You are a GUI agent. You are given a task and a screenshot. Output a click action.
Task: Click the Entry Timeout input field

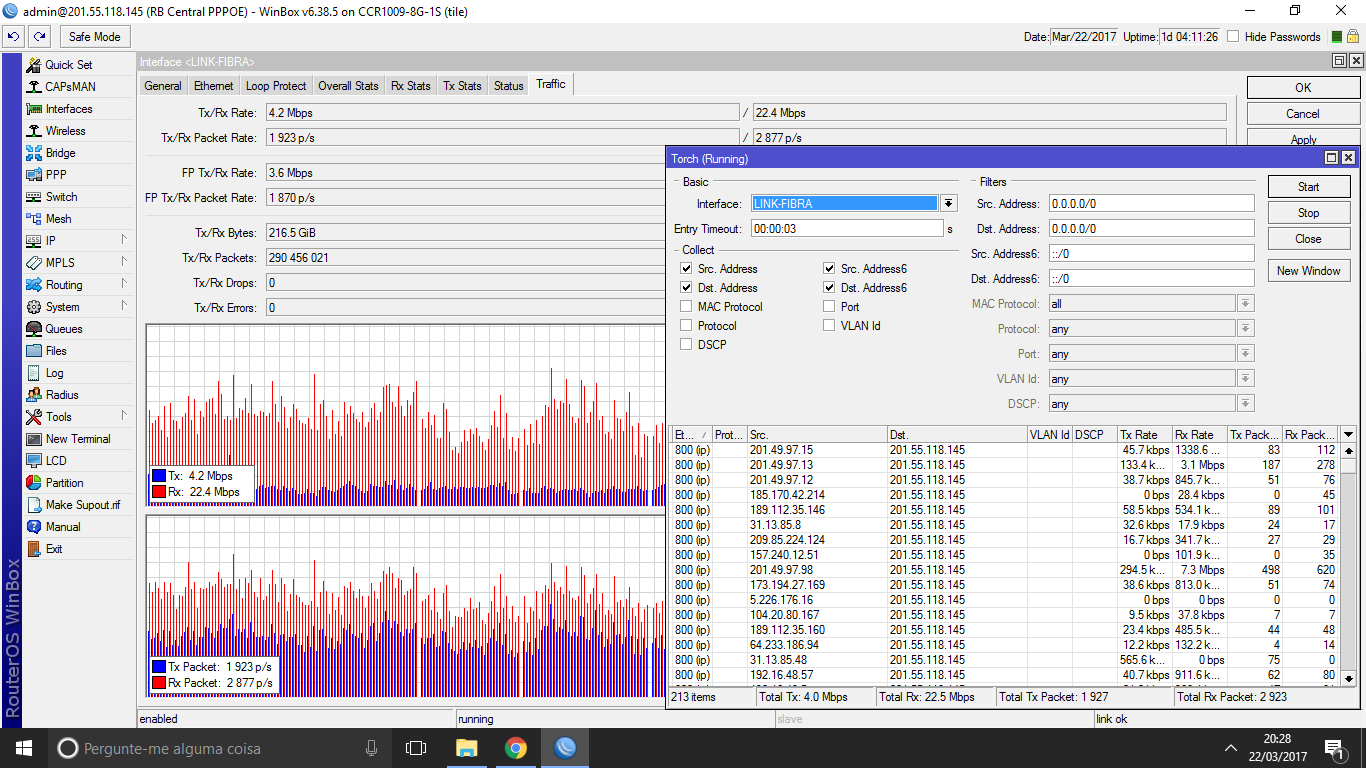tap(846, 229)
